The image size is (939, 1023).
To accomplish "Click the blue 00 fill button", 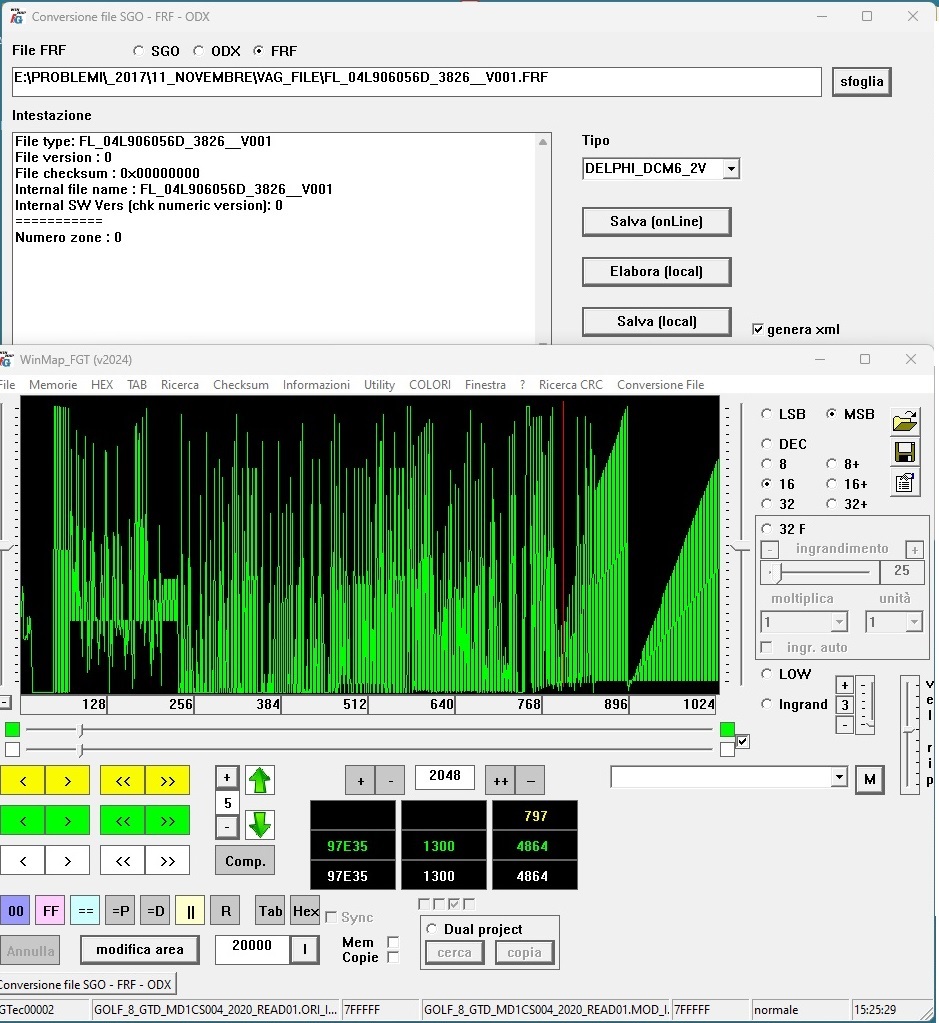I will [15, 911].
